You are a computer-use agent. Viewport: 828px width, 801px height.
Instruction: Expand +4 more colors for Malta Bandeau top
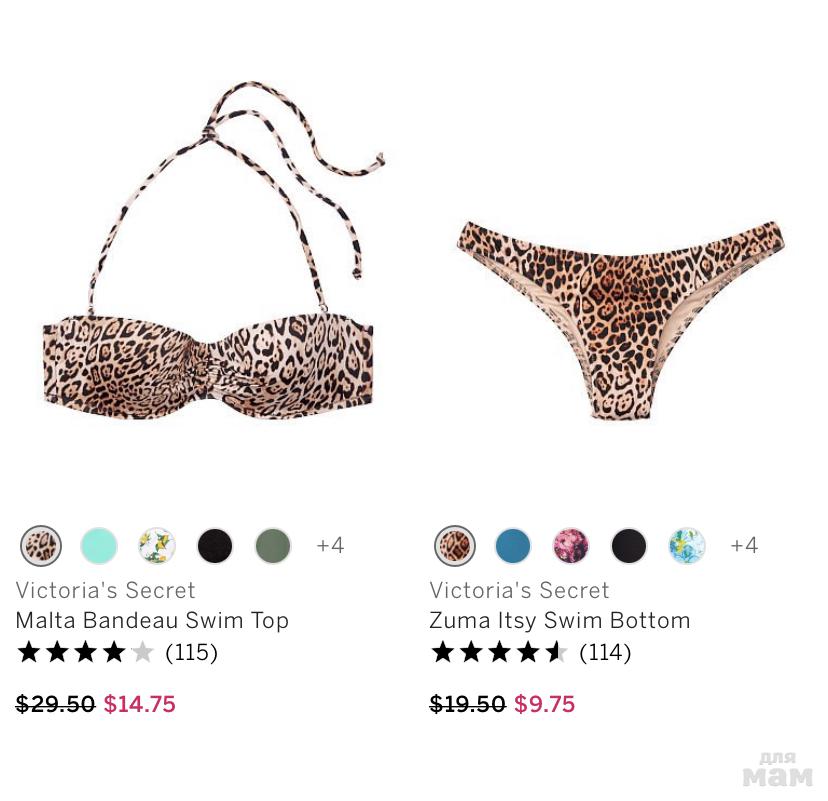330,545
